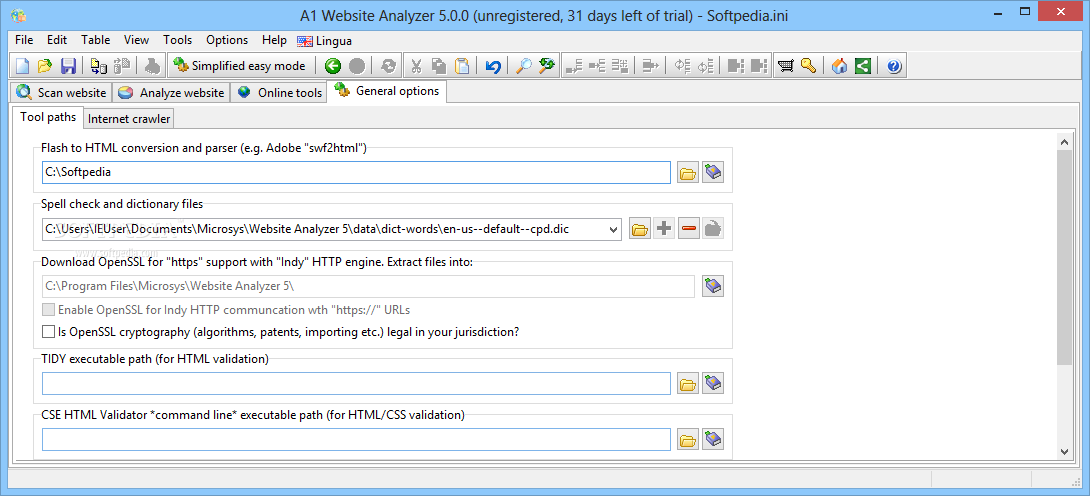The image size is (1090, 496).
Task: Open the Edit menu
Action: 57,40
